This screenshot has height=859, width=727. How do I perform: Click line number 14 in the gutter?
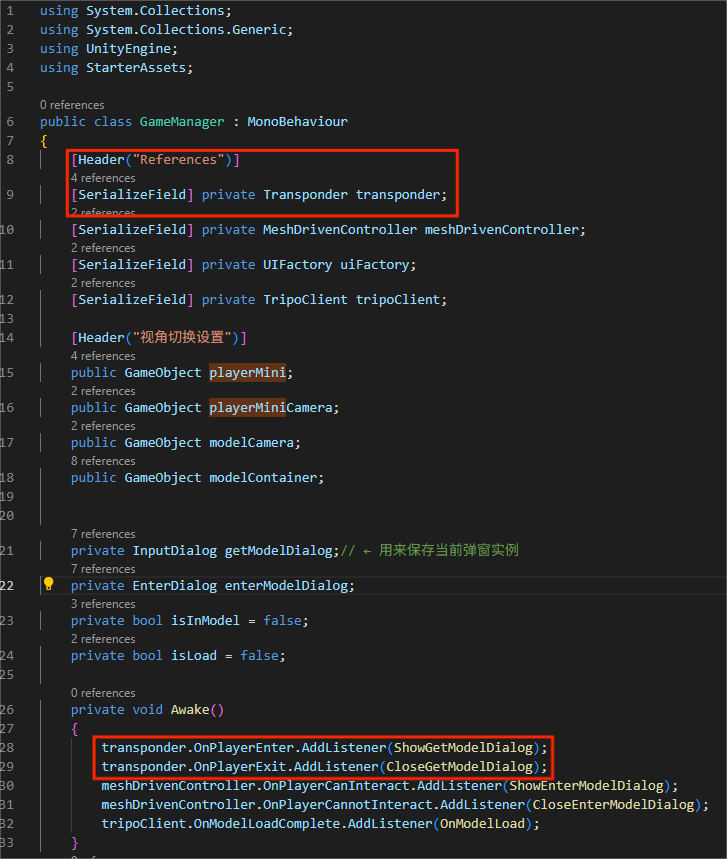(9, 337)
